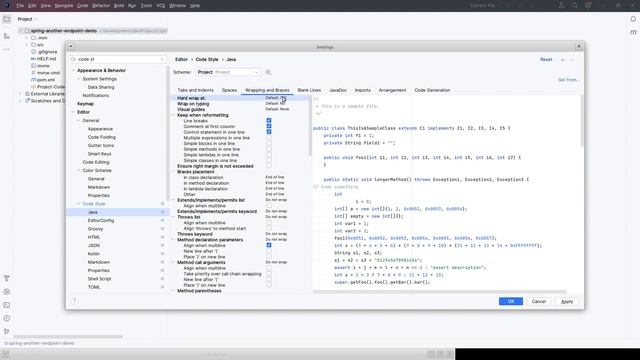Screen dimensions: 640x360
Task: Go back with the left arrow in Settings
Action: (563, 60)
